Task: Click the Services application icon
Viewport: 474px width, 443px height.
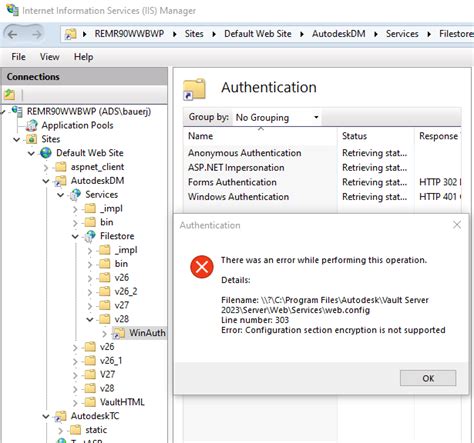Action: click(75, 195)
